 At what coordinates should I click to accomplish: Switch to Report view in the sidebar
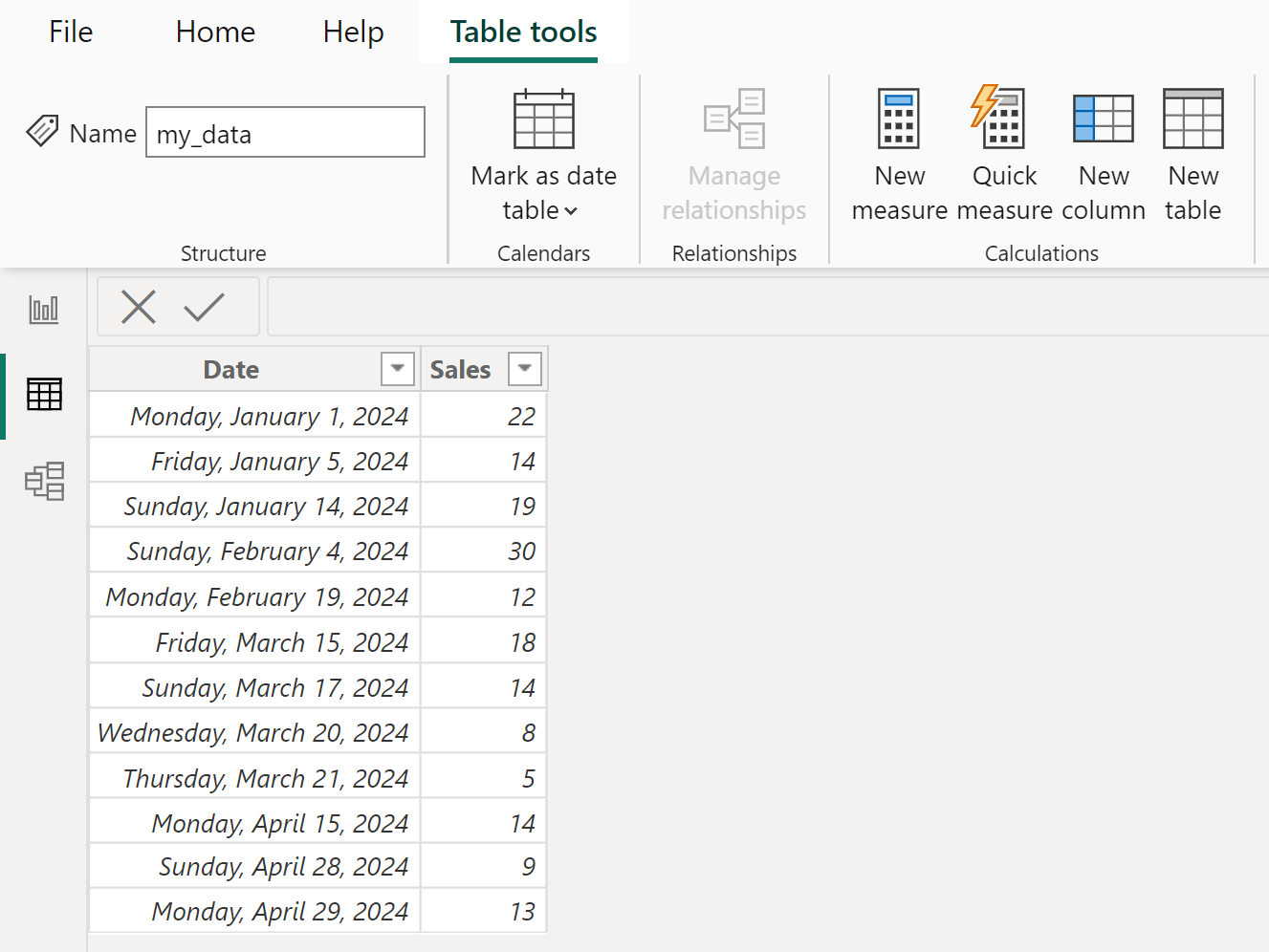pyautogui.click(x=44, y=309)
